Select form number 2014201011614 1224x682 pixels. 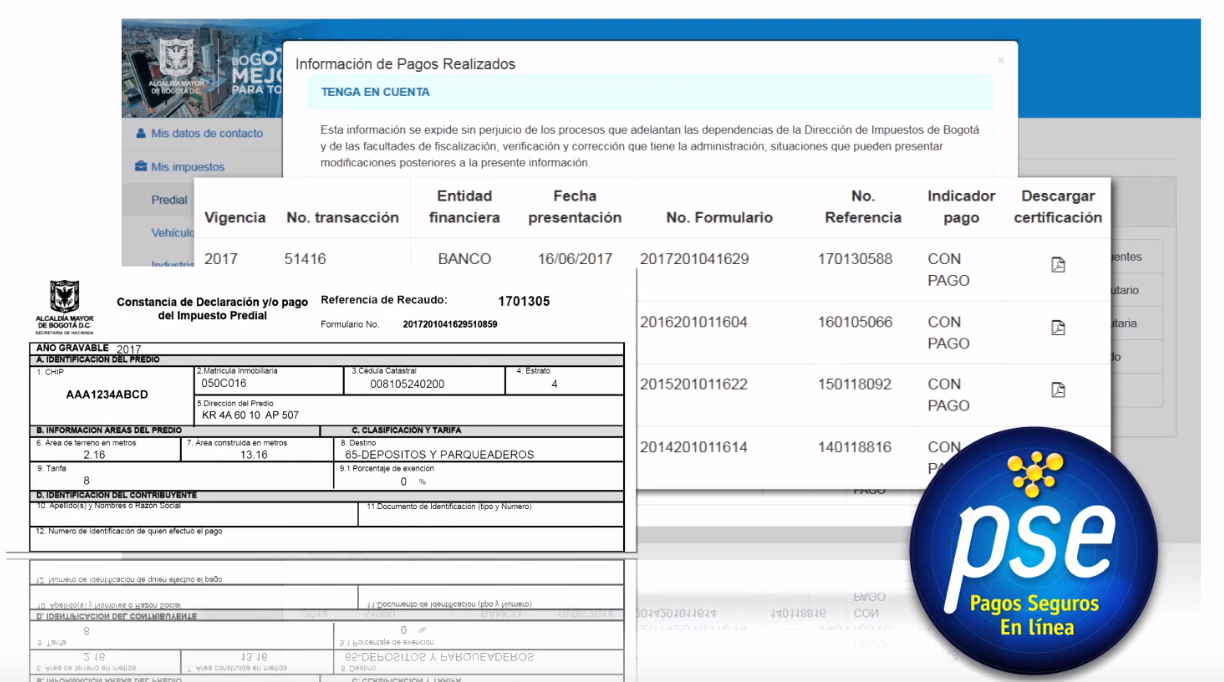pos(694,447)
